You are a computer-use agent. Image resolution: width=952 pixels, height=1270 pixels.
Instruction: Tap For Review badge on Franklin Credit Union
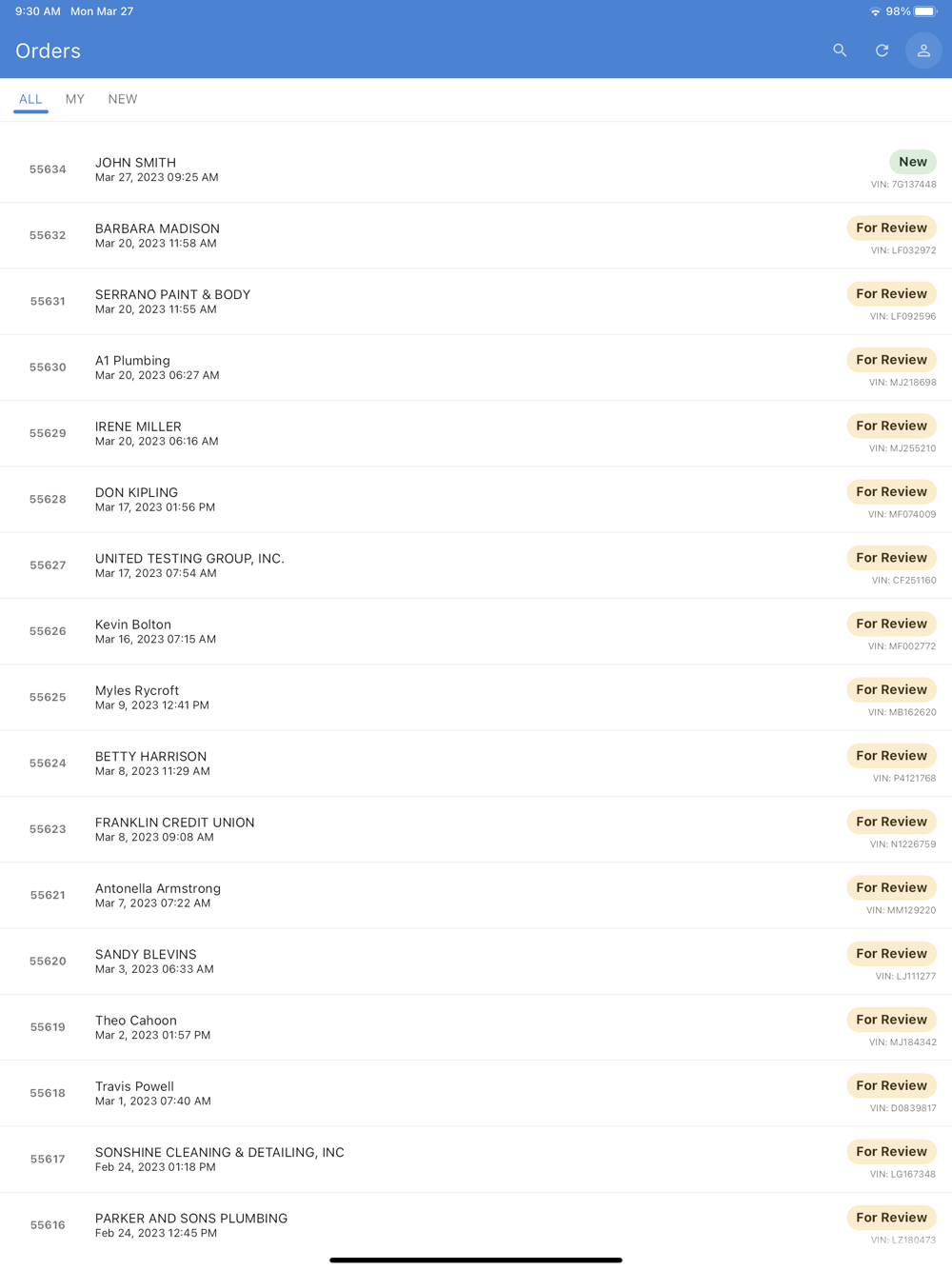coord(891,822)
